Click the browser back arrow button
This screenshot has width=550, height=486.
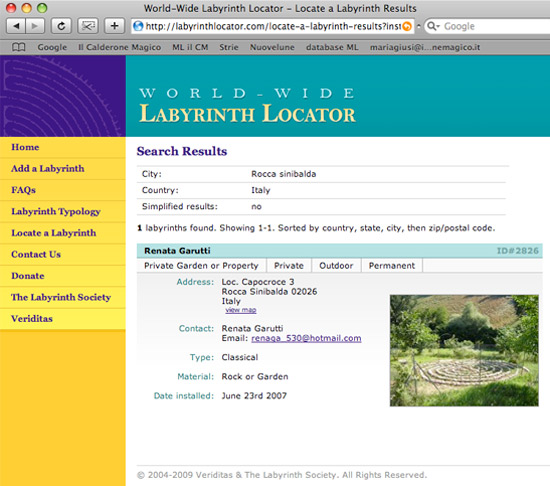[16, 26]
